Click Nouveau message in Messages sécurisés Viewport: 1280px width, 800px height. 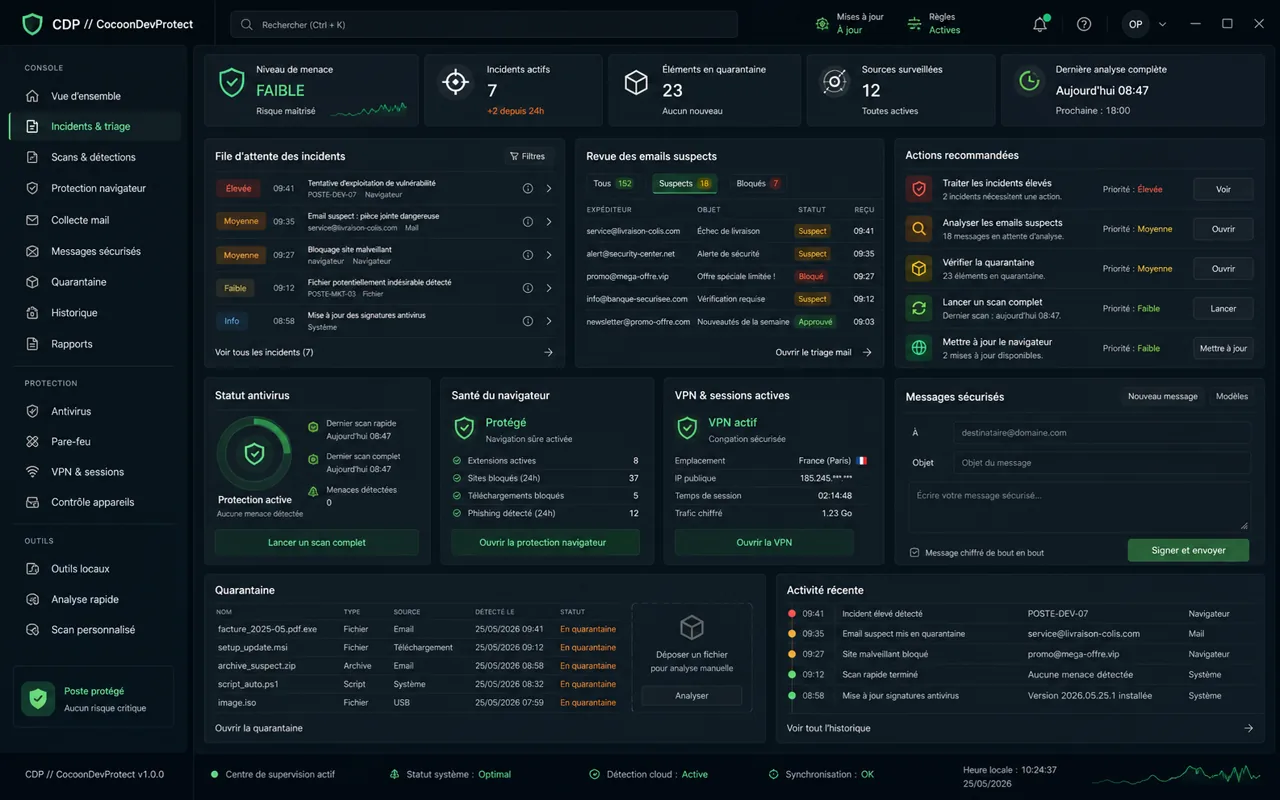point(1162,396)
